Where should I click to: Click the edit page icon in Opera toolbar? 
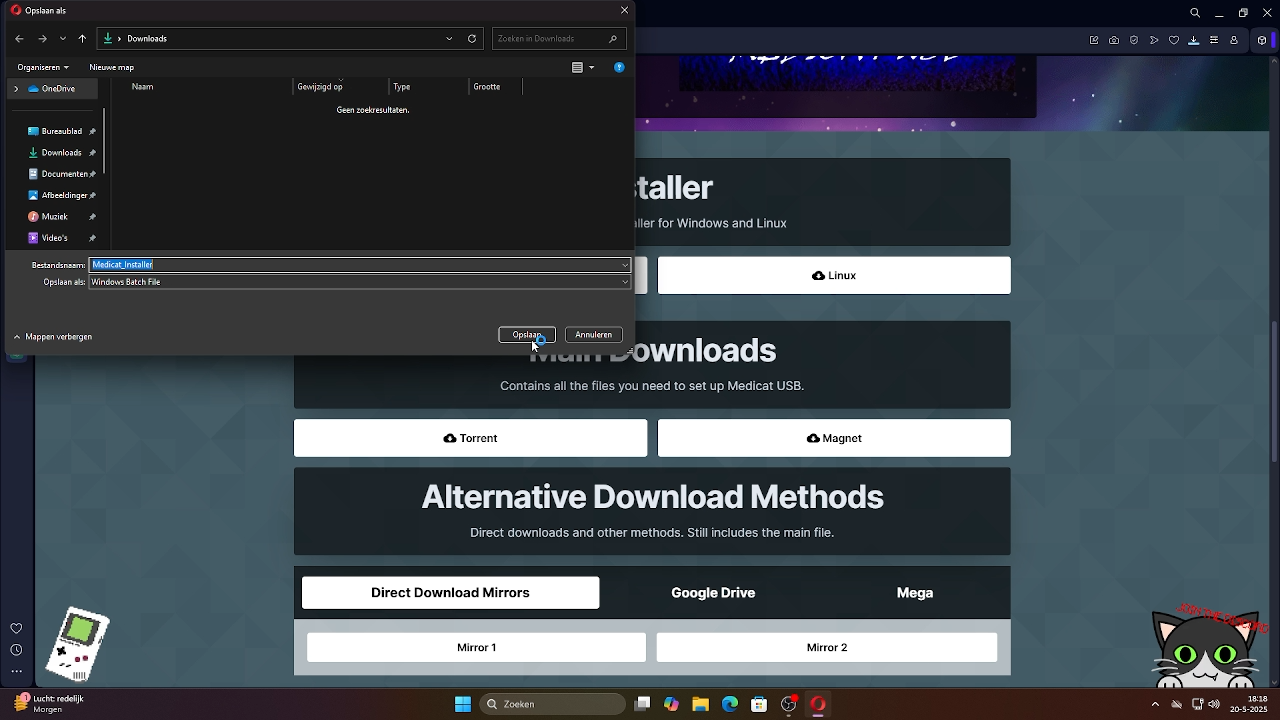coord(1094,41)
